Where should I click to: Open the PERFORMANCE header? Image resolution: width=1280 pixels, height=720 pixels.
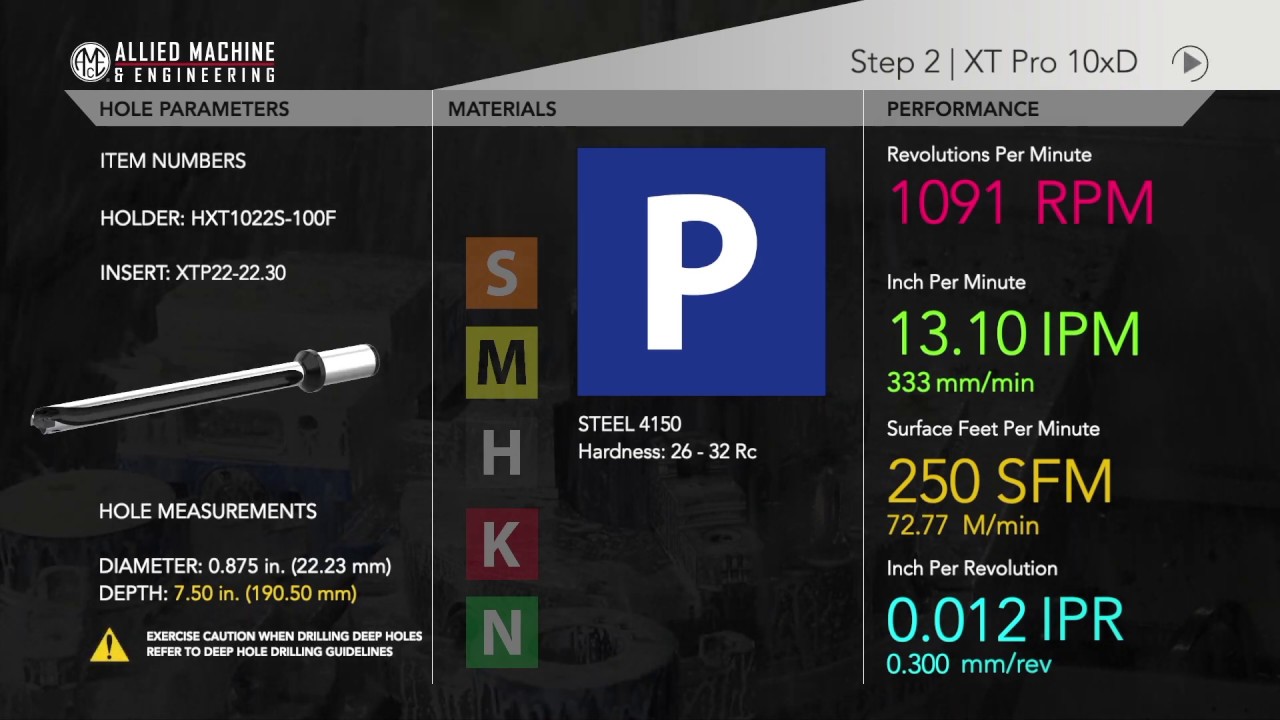coord(963,109)
